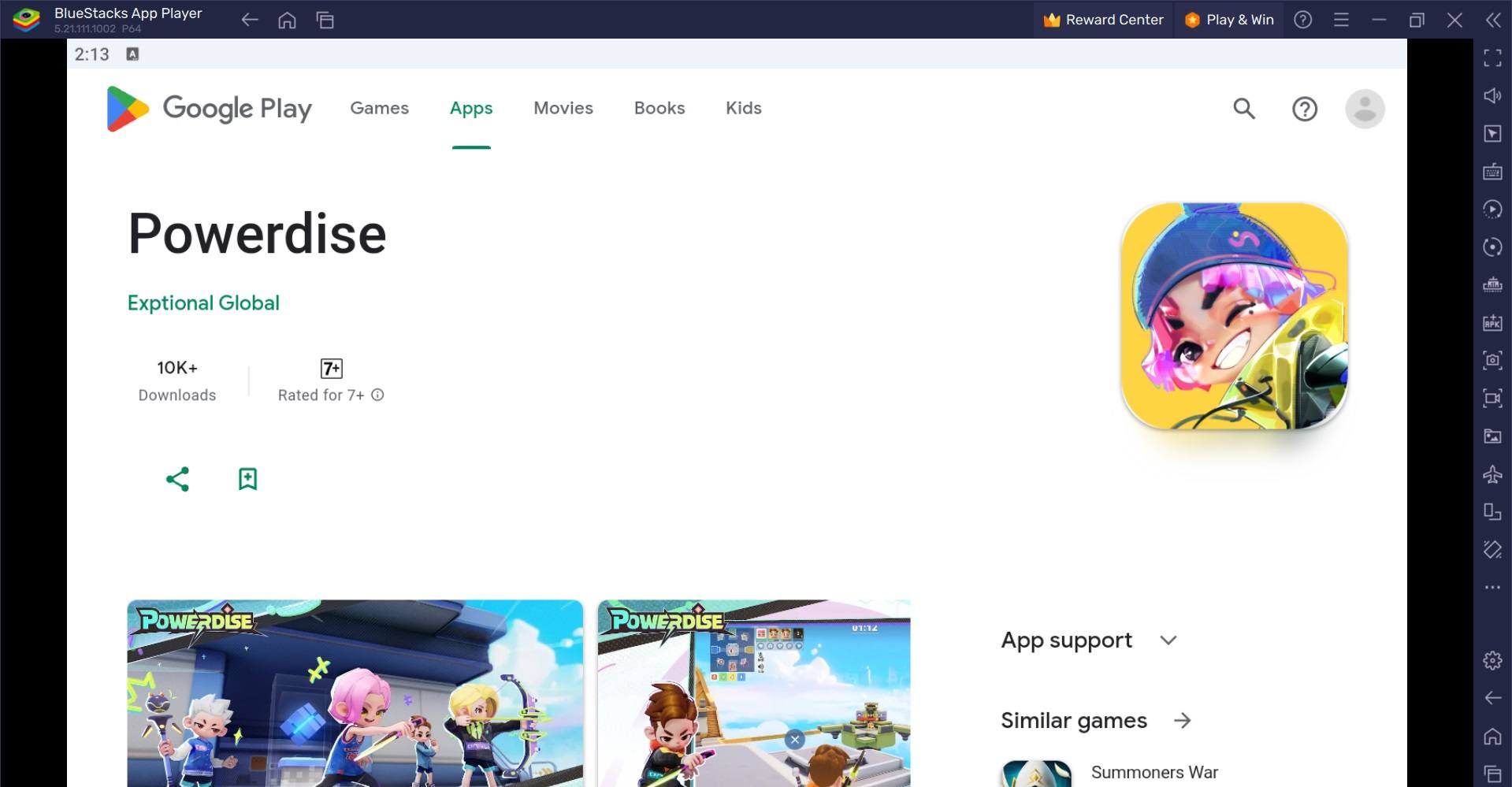Image resolution: width=1512 pixels, height=787 pixels.
Task: Open the second Powerdise gameplay screenshot
Action: [754, 693]
